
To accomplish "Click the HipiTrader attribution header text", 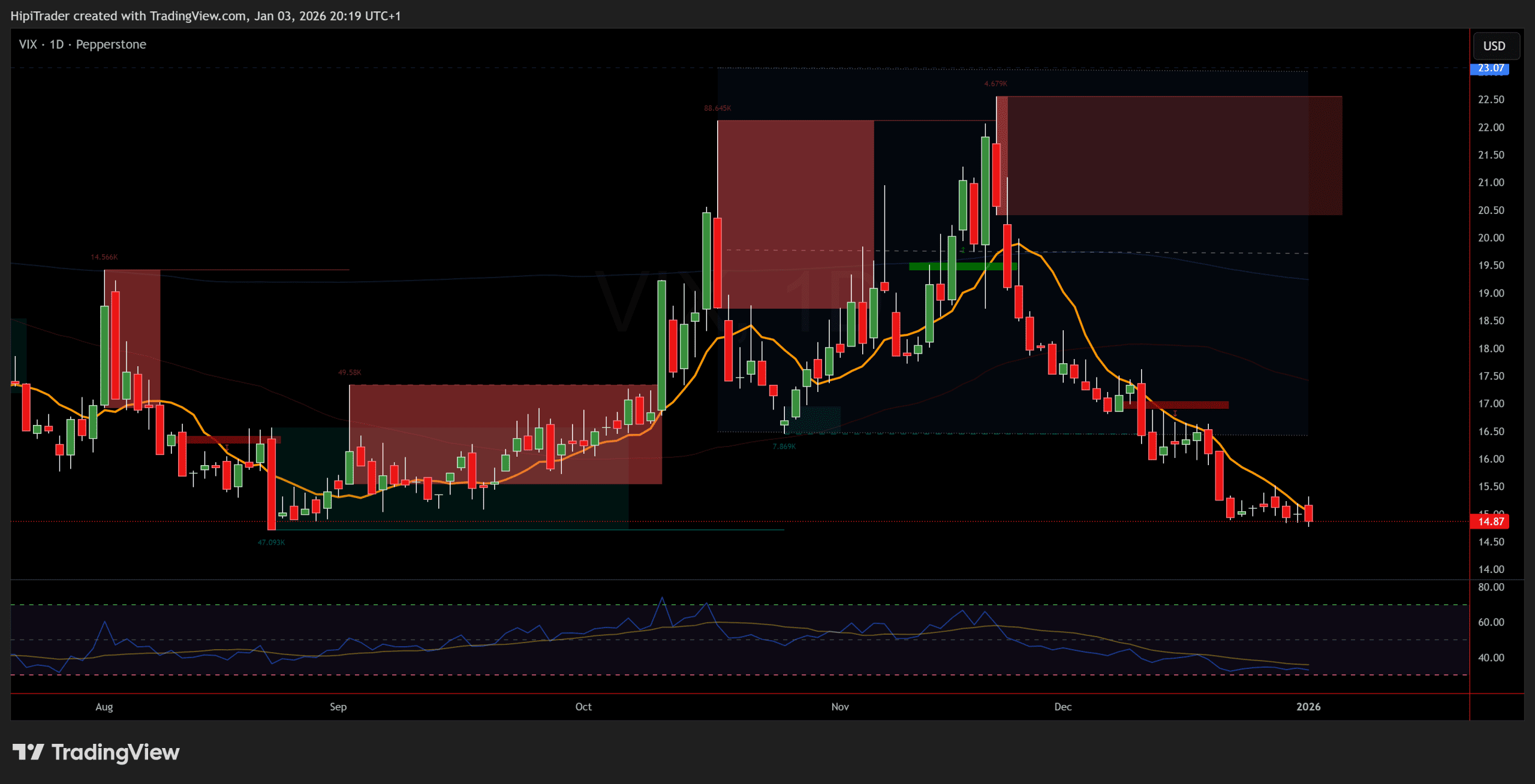I will (205, 16).
